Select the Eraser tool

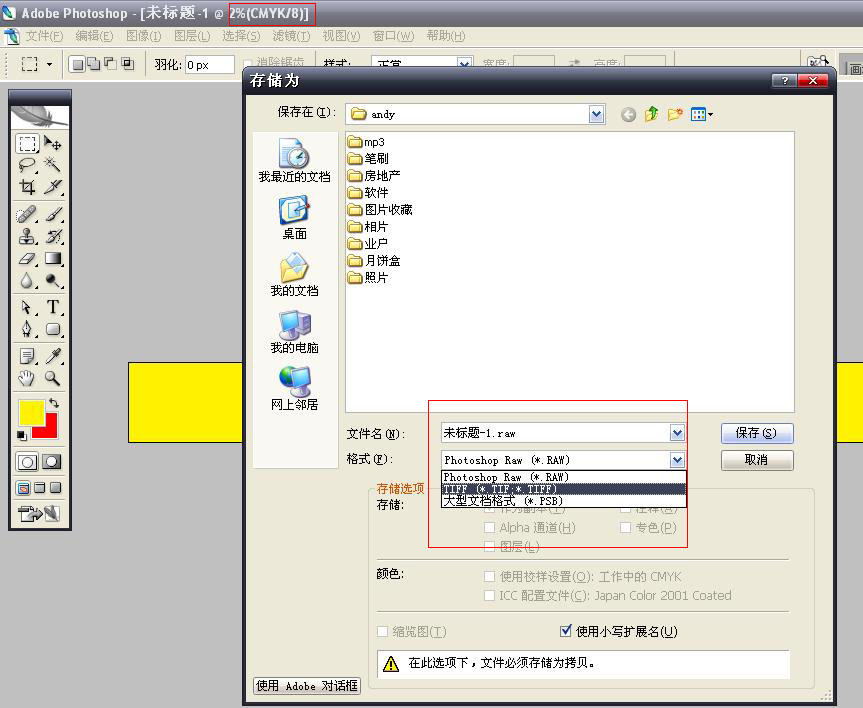[x=27, y=259]
